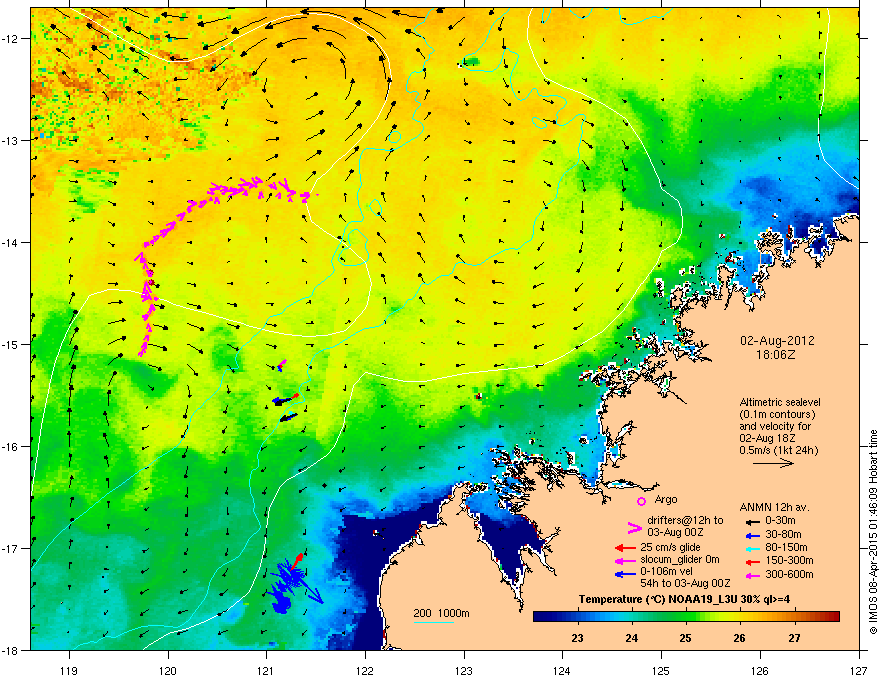Image resolution: width=880 pixels, height=680 pixels.
Task: Click the -18 latitude axis label
Action: pyautogui.click(x=11, y=650)
